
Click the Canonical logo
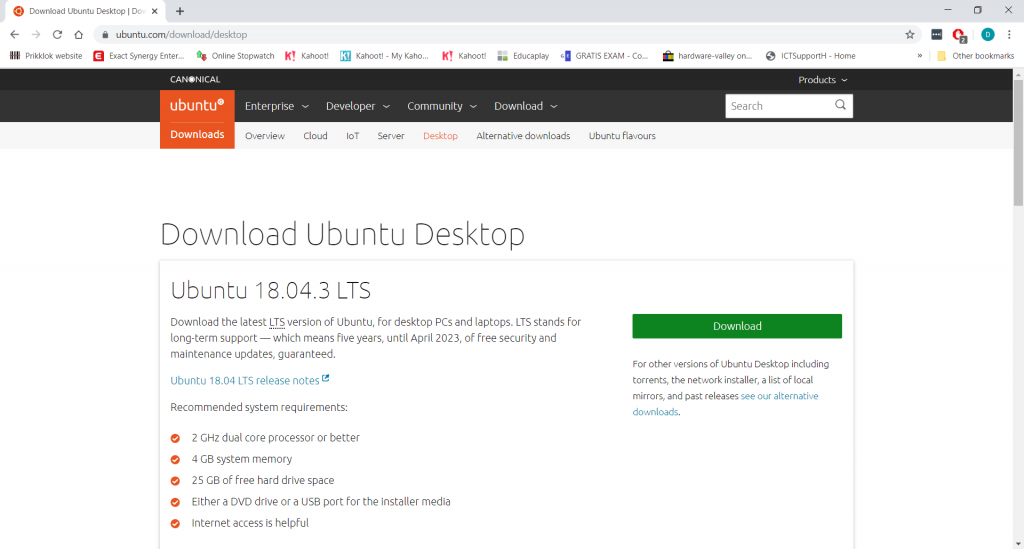(x=195, y=80)
